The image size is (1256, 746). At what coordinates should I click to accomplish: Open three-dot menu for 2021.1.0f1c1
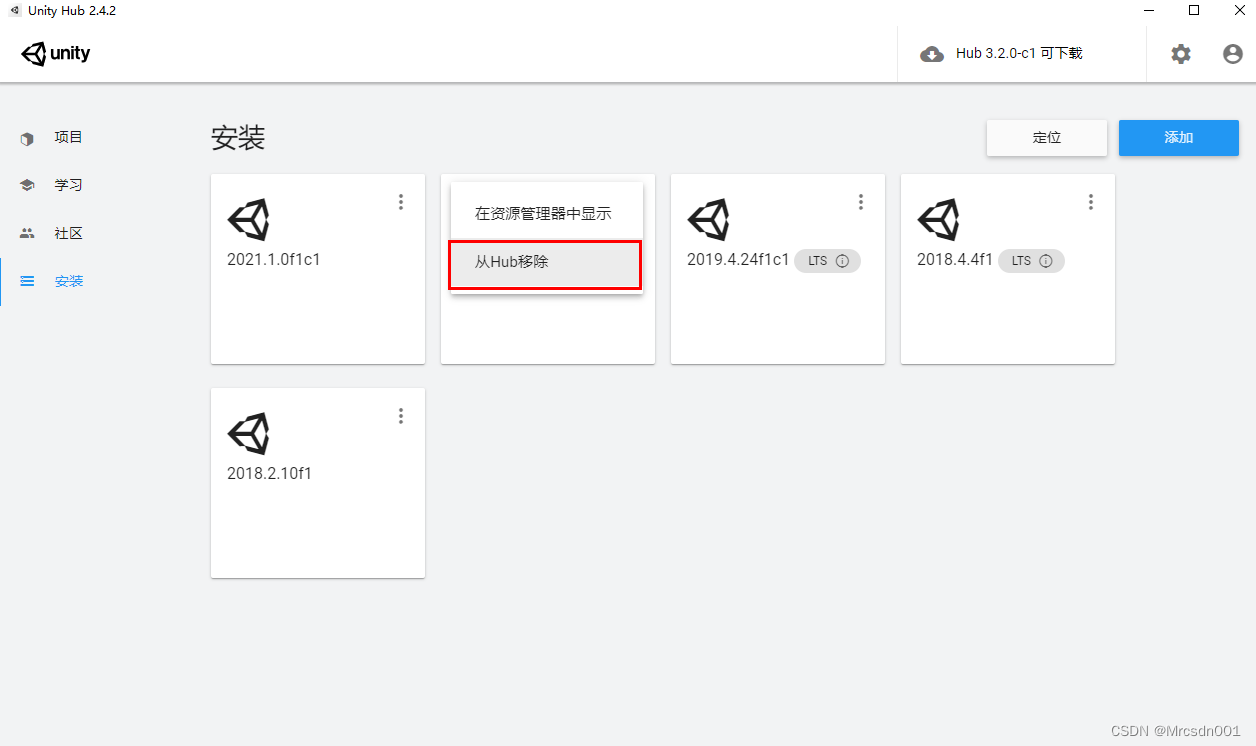coord(401,202)
